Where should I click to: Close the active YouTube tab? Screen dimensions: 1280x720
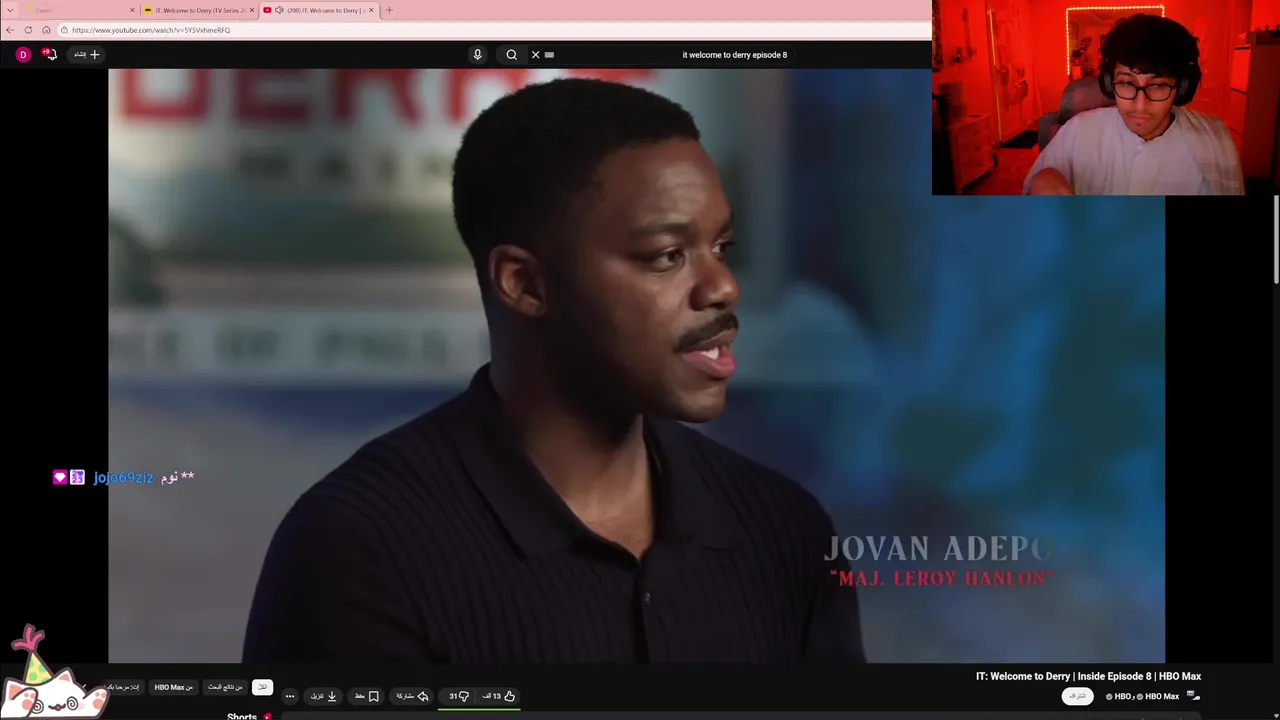(x=371, y=10)
